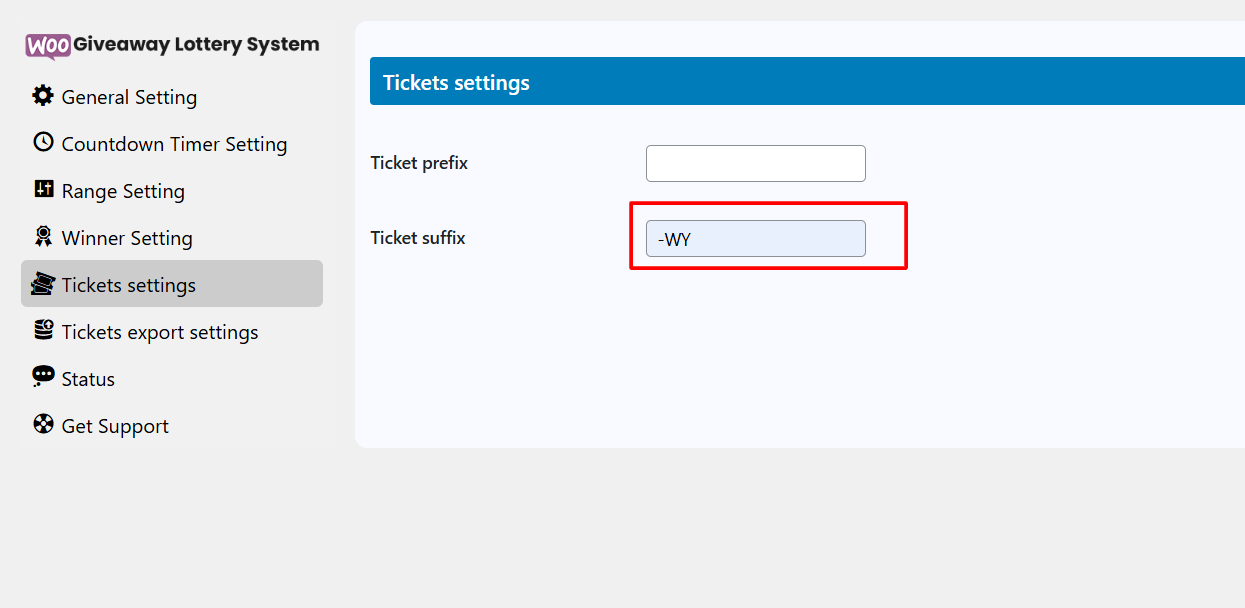Open the General Setting menu item
1245x608 pixels.
129,97
